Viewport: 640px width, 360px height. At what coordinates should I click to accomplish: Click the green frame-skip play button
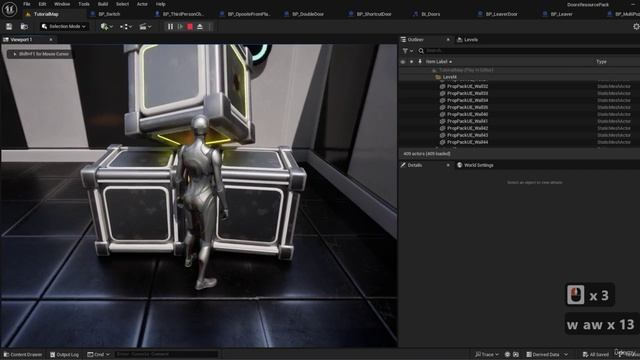tap(180, 27)
